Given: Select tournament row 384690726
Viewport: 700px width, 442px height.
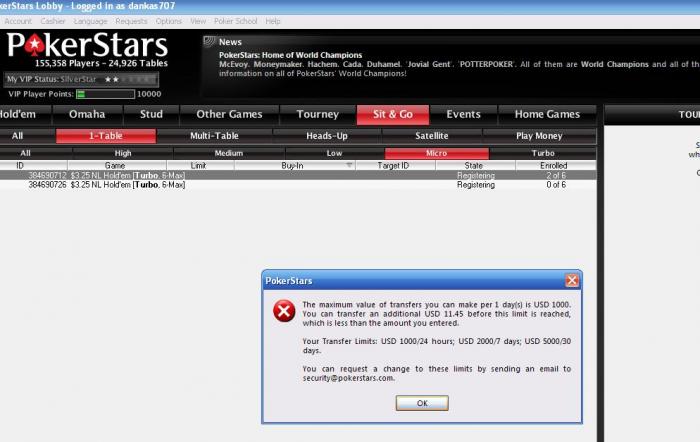Looking at the screenshot, I should tap(298, 185).
